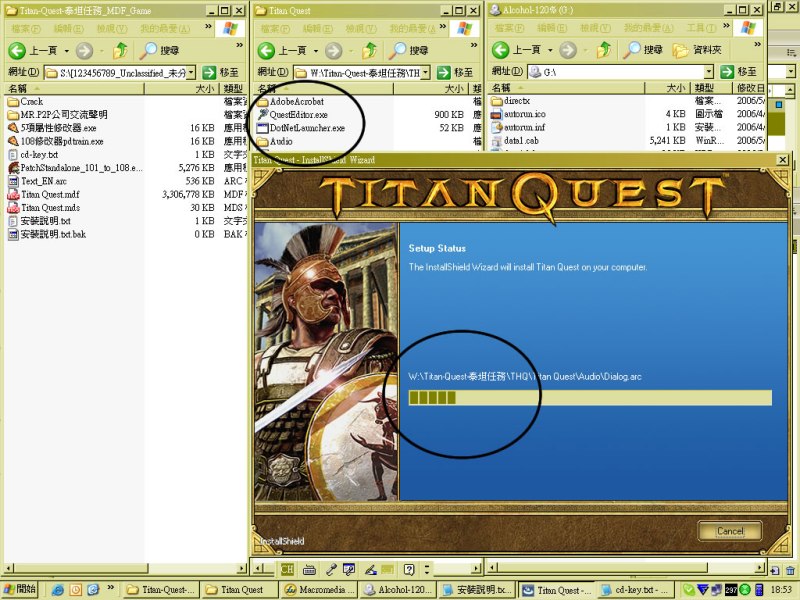Click 移至 (Go) in MDF_Game window

click(220, 72)
